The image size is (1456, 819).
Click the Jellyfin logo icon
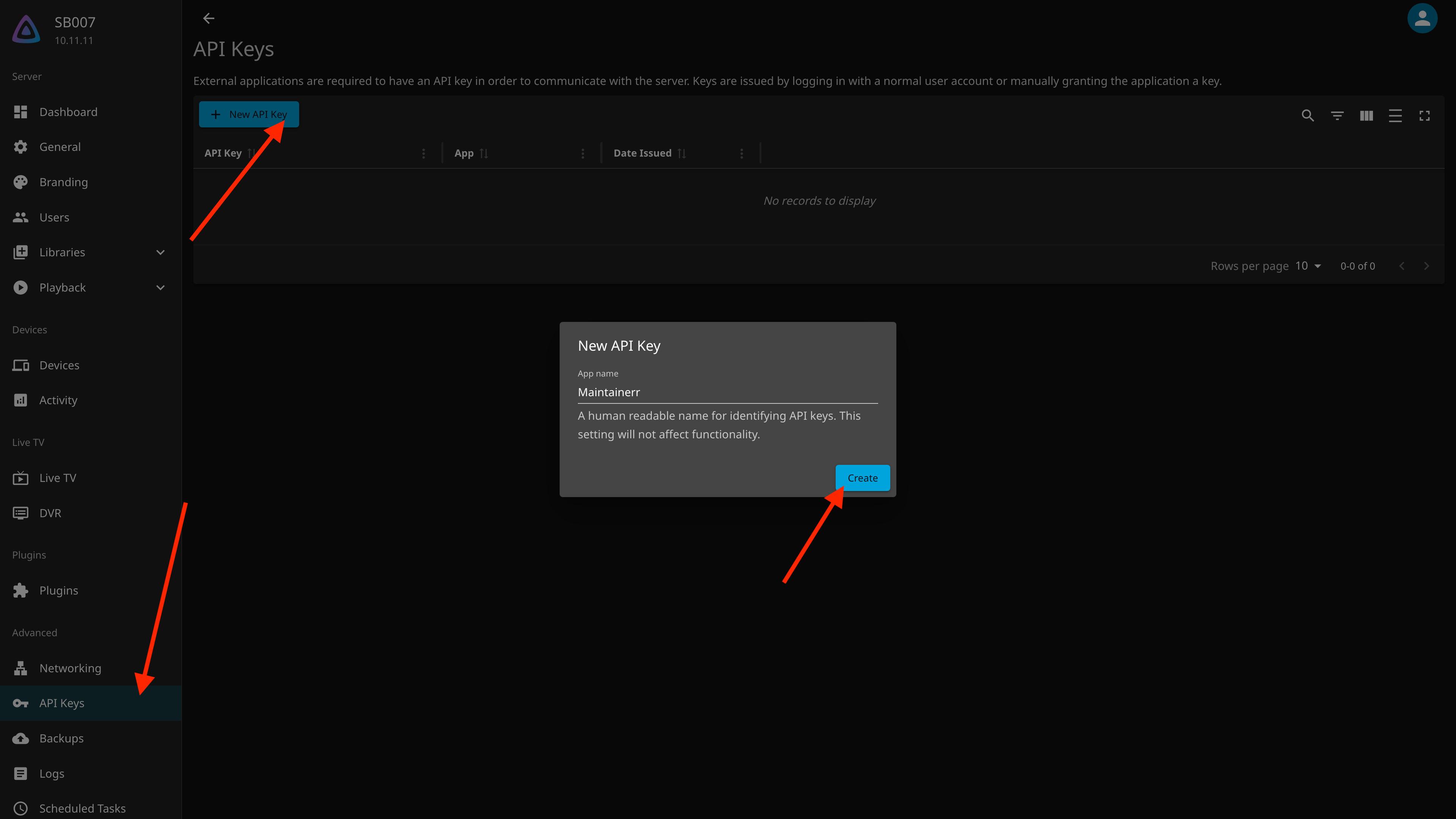coord(26,30)
